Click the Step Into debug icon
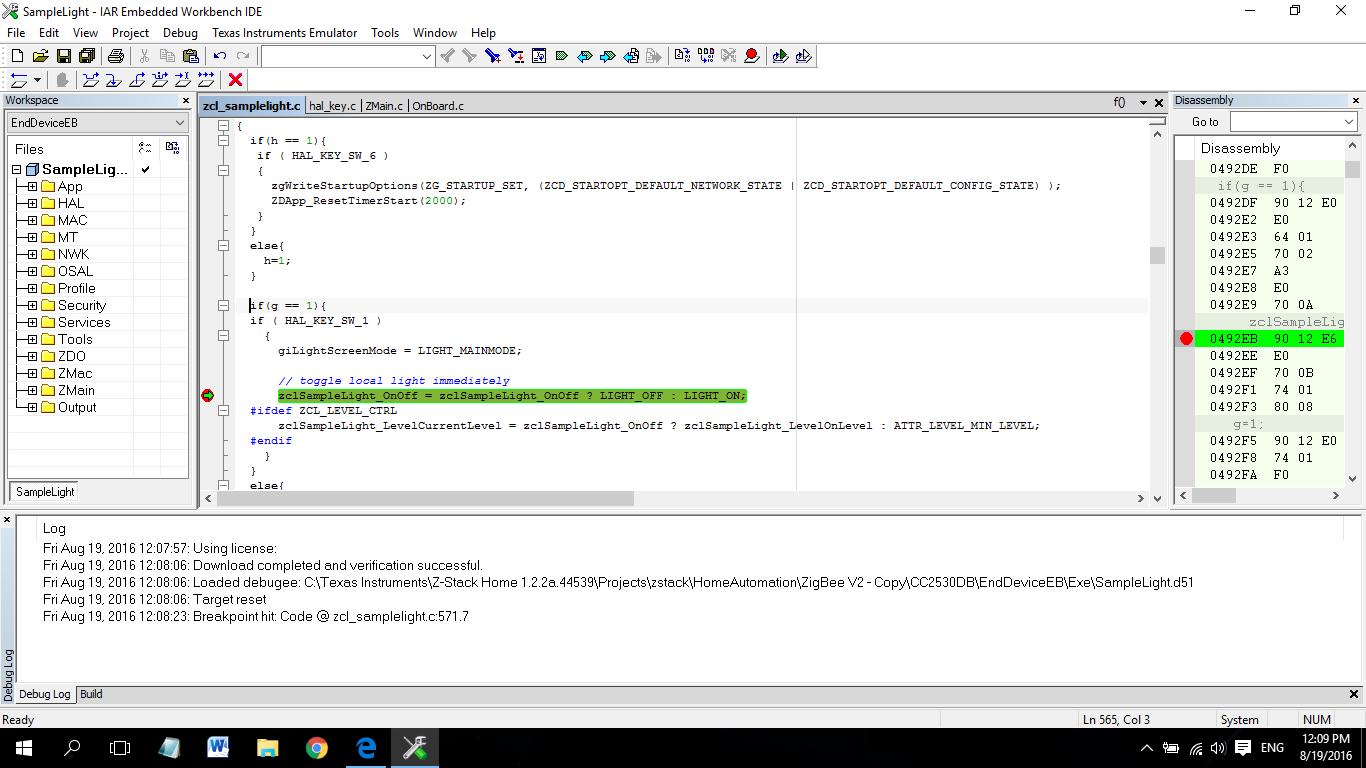The image size is (1366, 768). click(x=114, y=80)
